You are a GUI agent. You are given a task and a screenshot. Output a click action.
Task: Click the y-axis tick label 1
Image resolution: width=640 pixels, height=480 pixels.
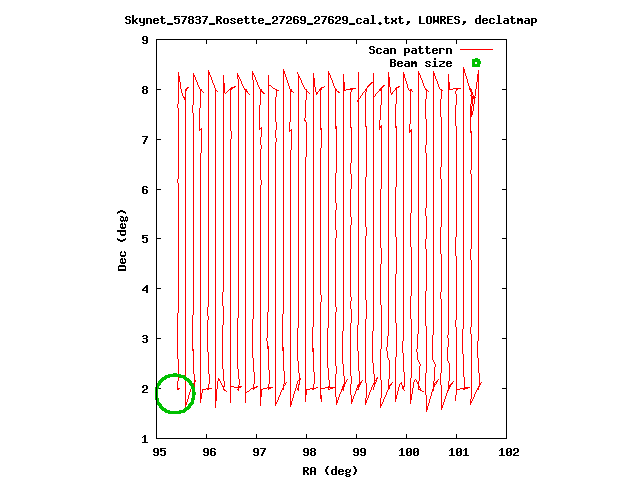145,439
